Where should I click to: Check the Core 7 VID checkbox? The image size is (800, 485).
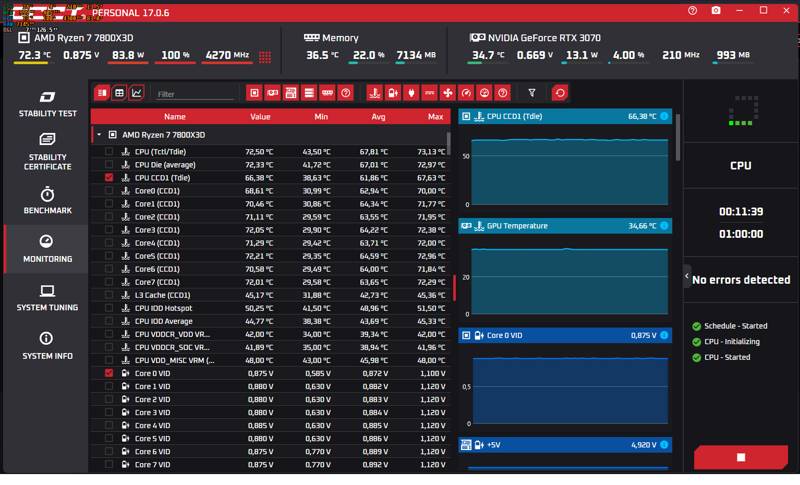click(x=109, y=464)
